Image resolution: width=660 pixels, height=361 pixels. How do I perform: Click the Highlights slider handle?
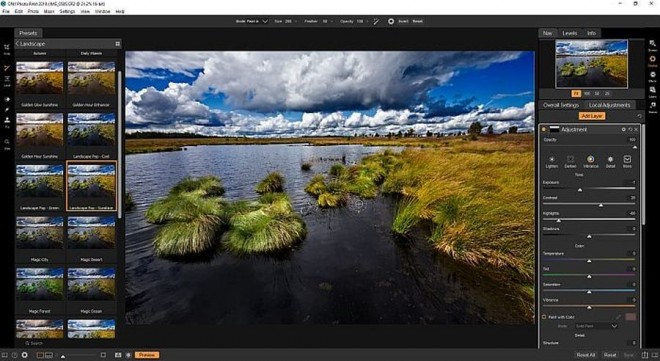[559, 220]
